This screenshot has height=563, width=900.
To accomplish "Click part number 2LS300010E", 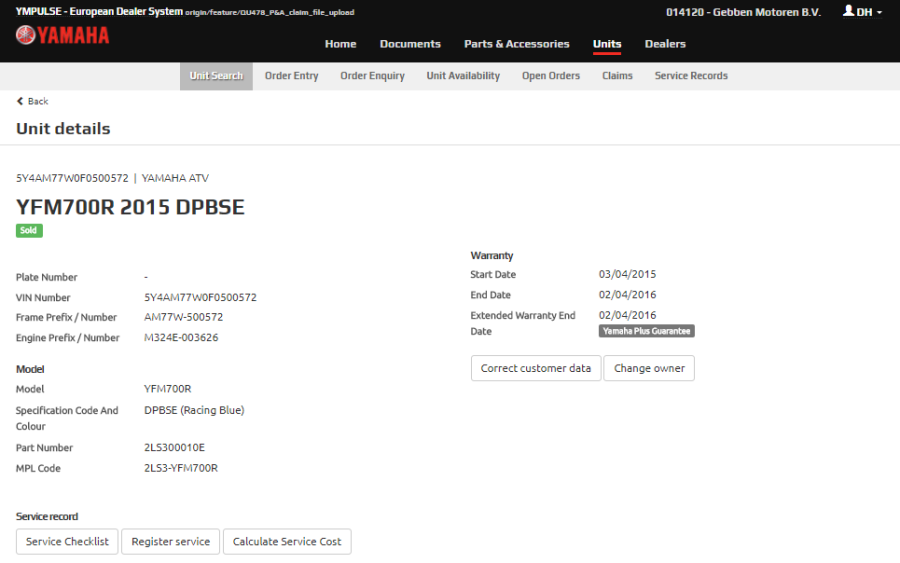I will [174, 447].
